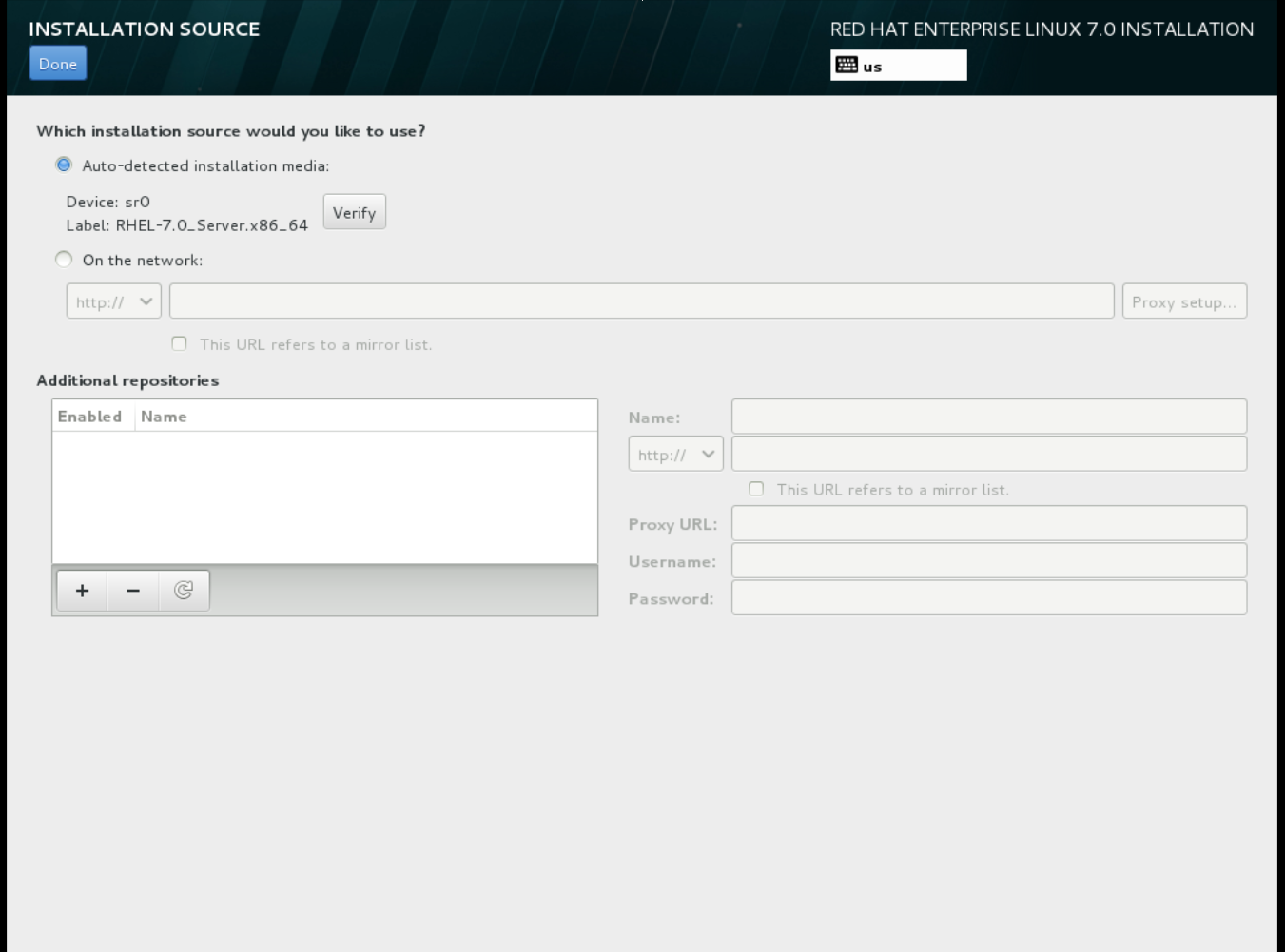Image resolution: width=1285 pixels, height=952 pixels.
Task: Open the repository protocol http:// dropdown
Action: click(675, 454)
